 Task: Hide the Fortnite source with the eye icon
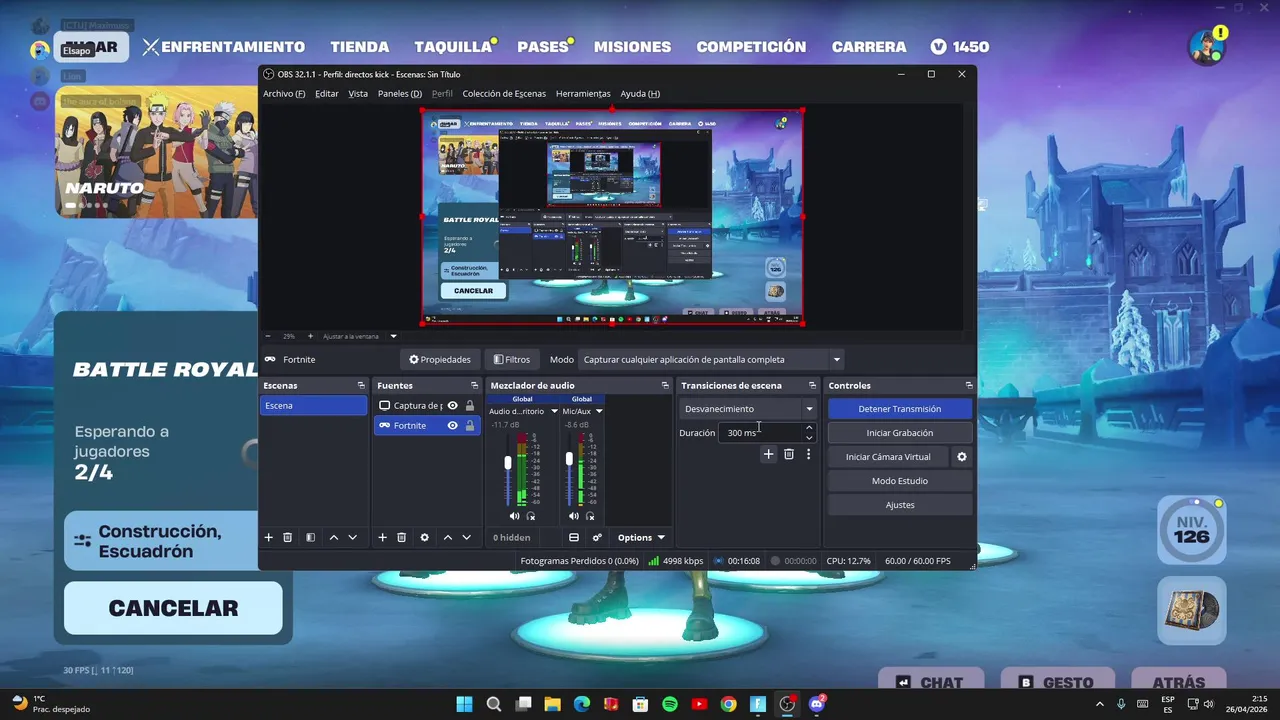click(453, 425)
